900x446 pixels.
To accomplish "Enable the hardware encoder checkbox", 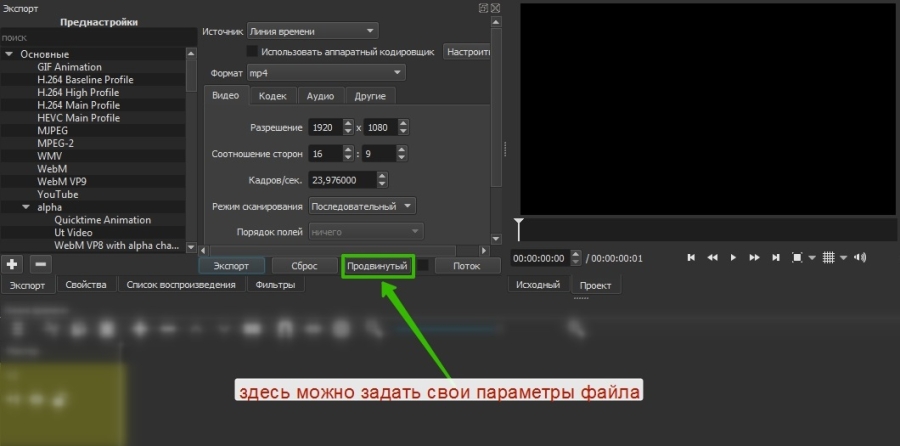I will (x=252, y=51).
